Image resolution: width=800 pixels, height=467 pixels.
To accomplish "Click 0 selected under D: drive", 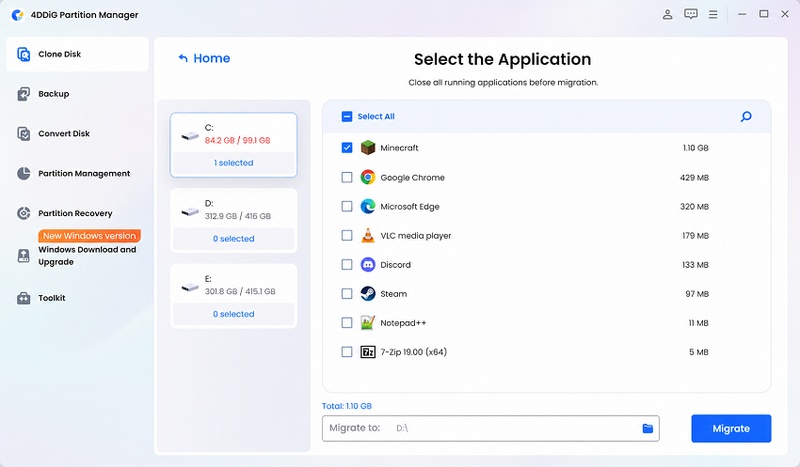I will pos(234,239).
